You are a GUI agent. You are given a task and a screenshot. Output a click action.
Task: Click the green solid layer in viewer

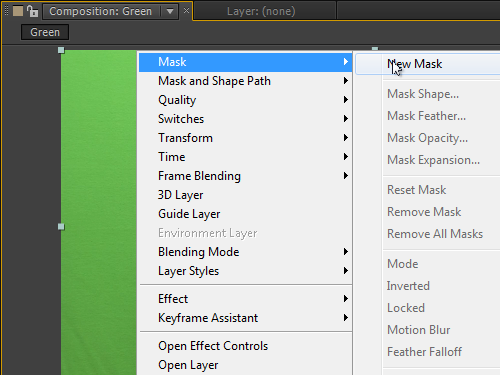[x=99, y=213]
